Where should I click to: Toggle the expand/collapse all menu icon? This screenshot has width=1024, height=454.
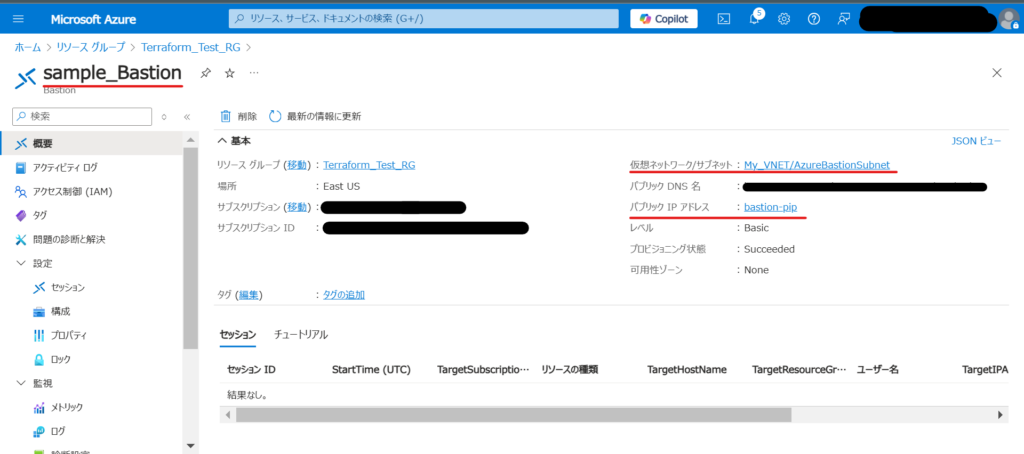point(164,117)
